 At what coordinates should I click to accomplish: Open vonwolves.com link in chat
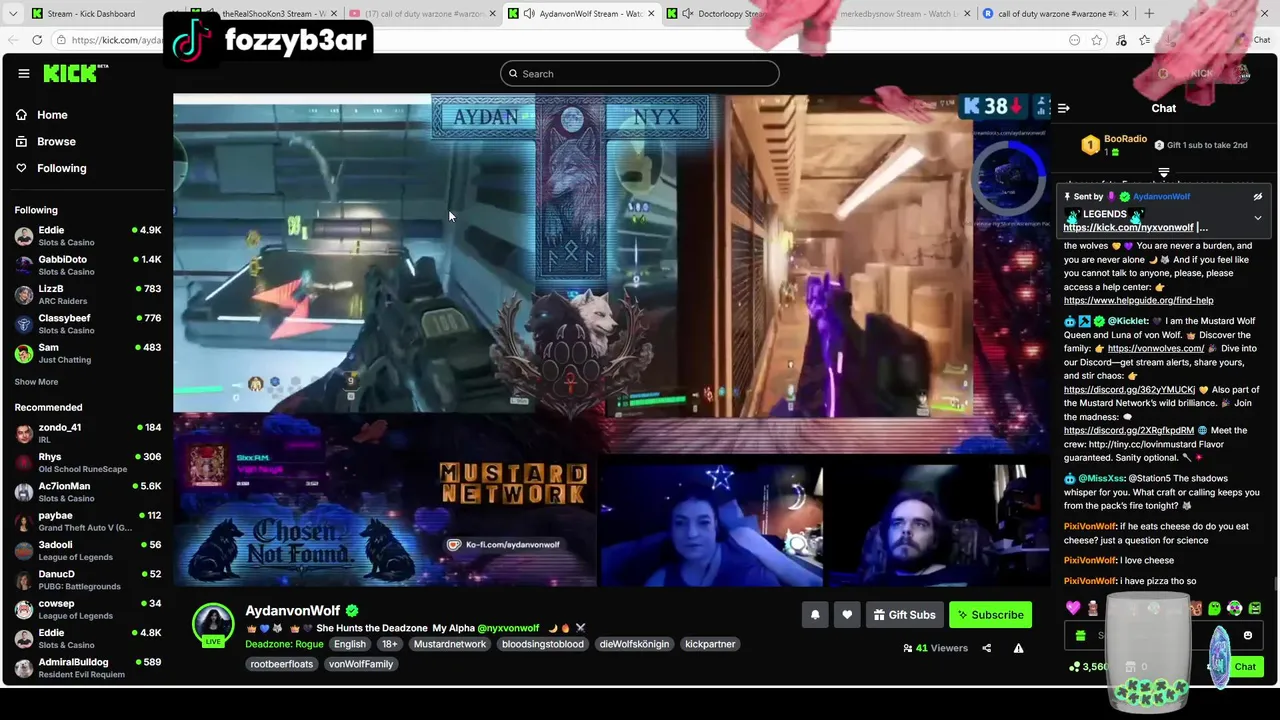(x=1156, y=348)
